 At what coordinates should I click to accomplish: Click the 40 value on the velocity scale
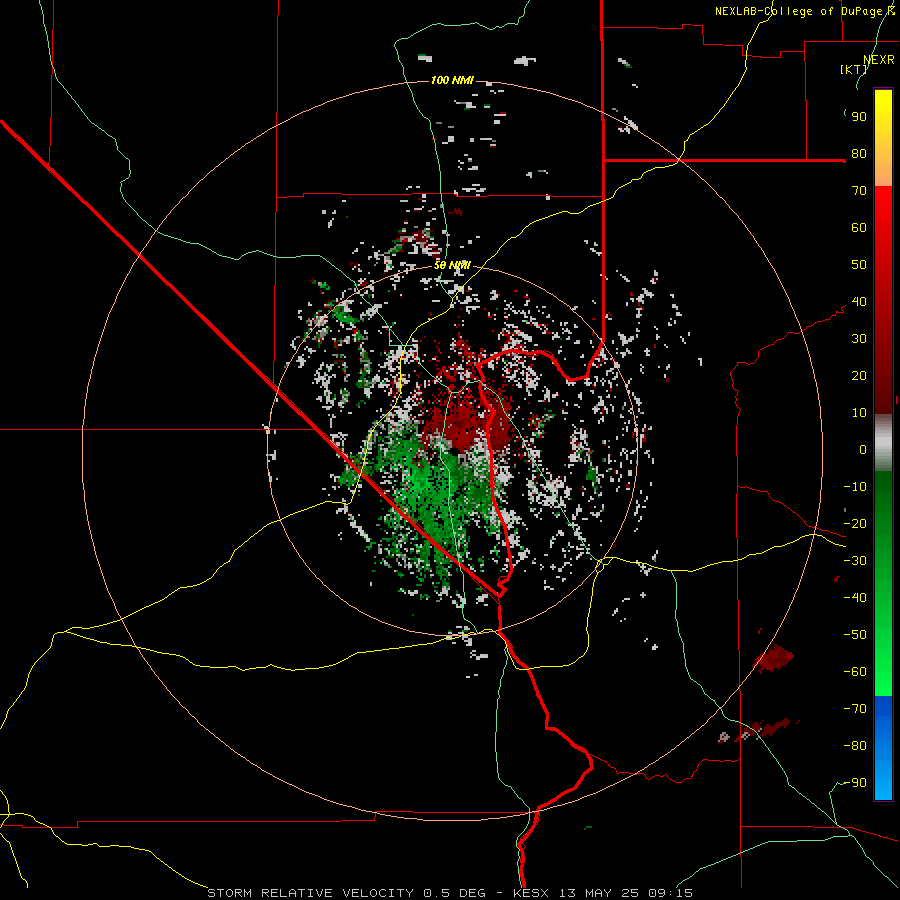click(x=859, y=302)
